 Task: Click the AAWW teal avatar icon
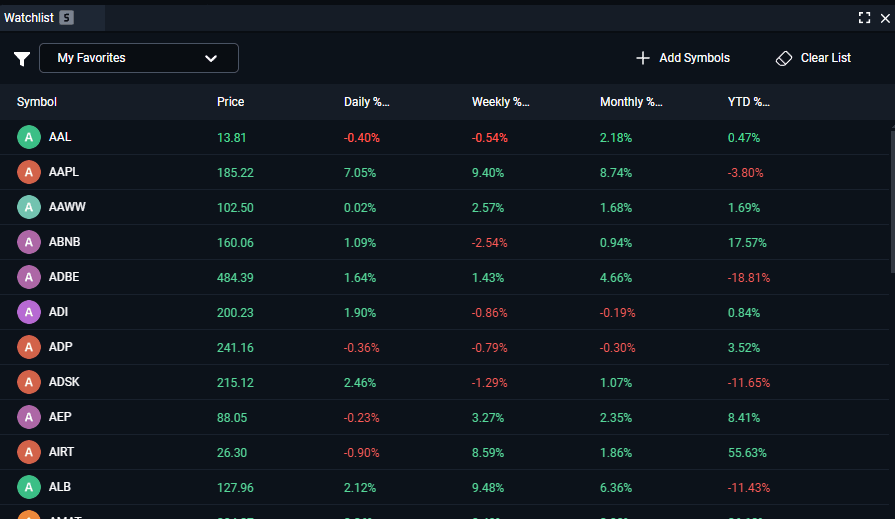pos(29,207)
